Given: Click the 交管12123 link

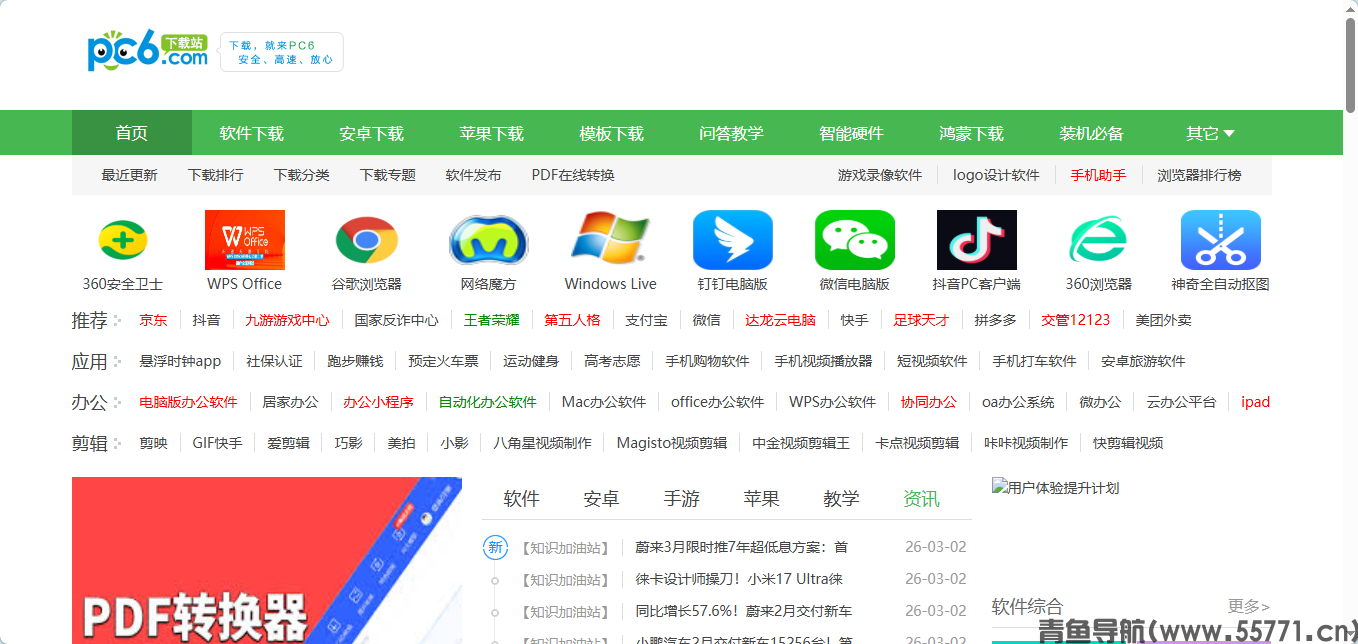Looking at the screenshot, I should click(1076, 320).
